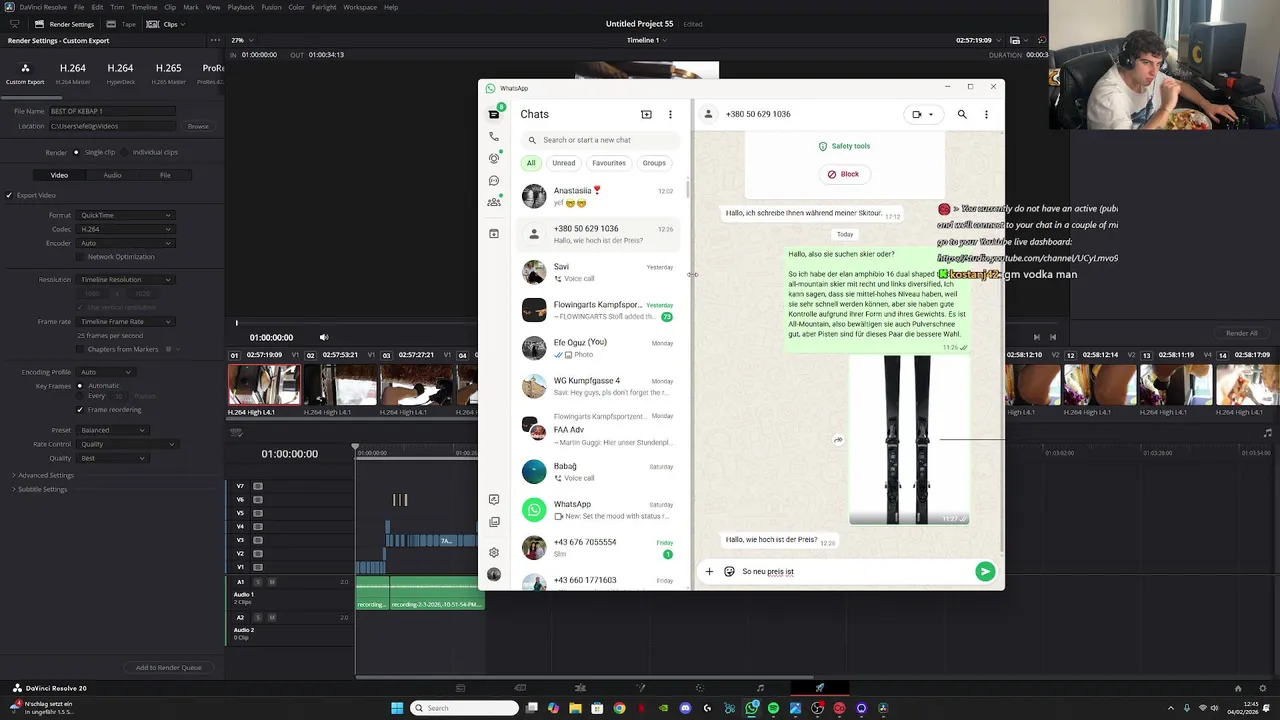Open Channels icon in WhatsApp sidebar

click(x=493, y=181)
